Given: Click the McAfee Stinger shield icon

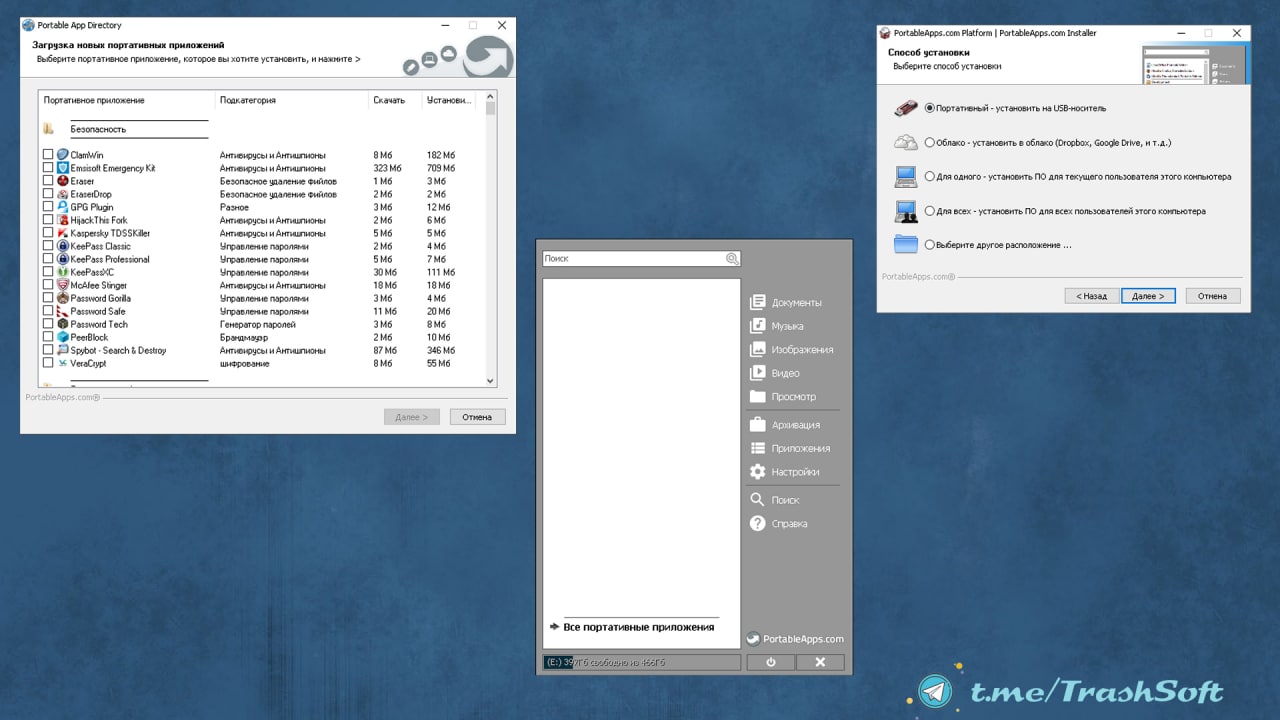Looking at the screenshot, I should point(62,285).
